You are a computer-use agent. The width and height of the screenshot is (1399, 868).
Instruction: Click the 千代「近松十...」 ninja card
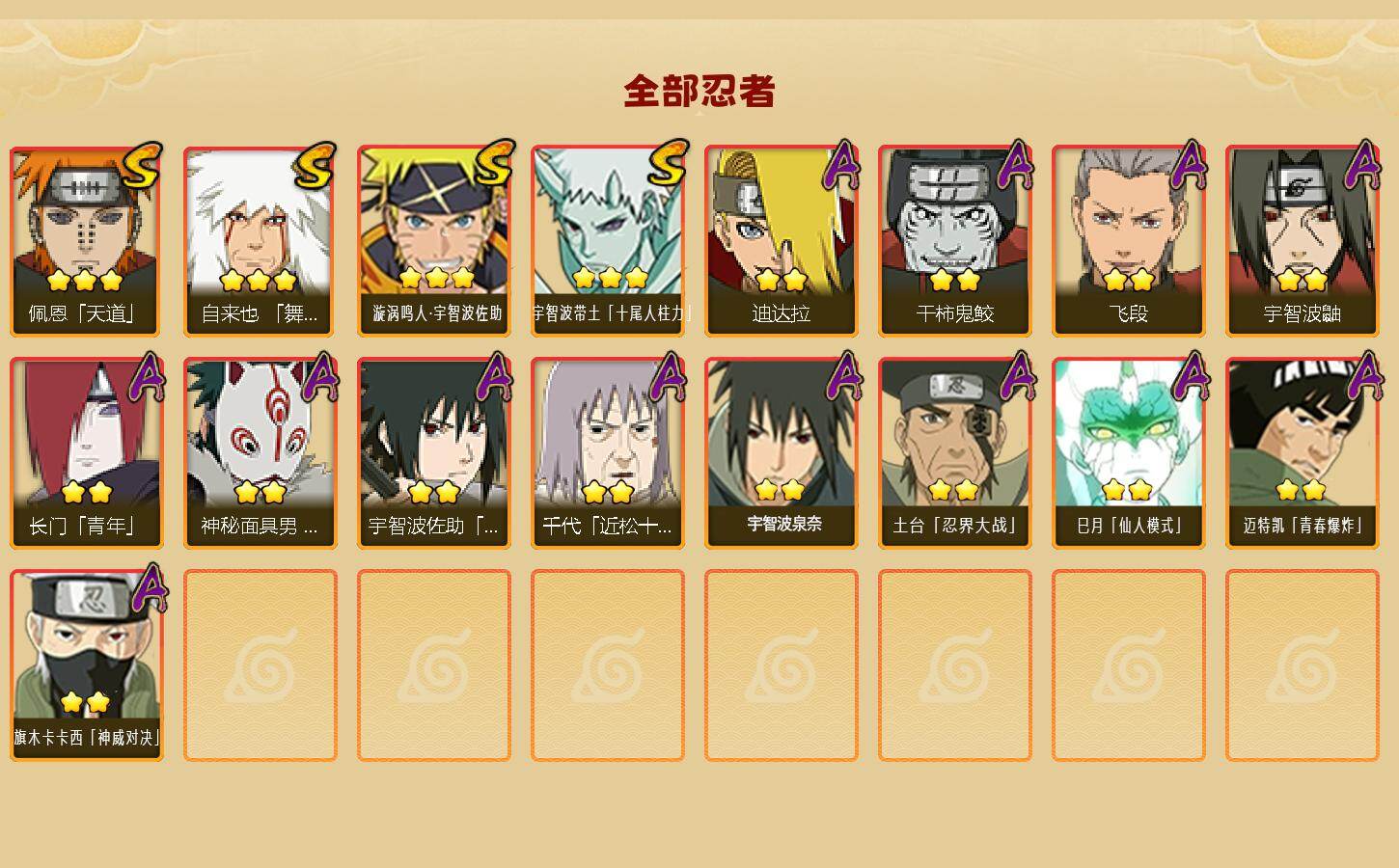pyautogui.click(x=608, y=453)
